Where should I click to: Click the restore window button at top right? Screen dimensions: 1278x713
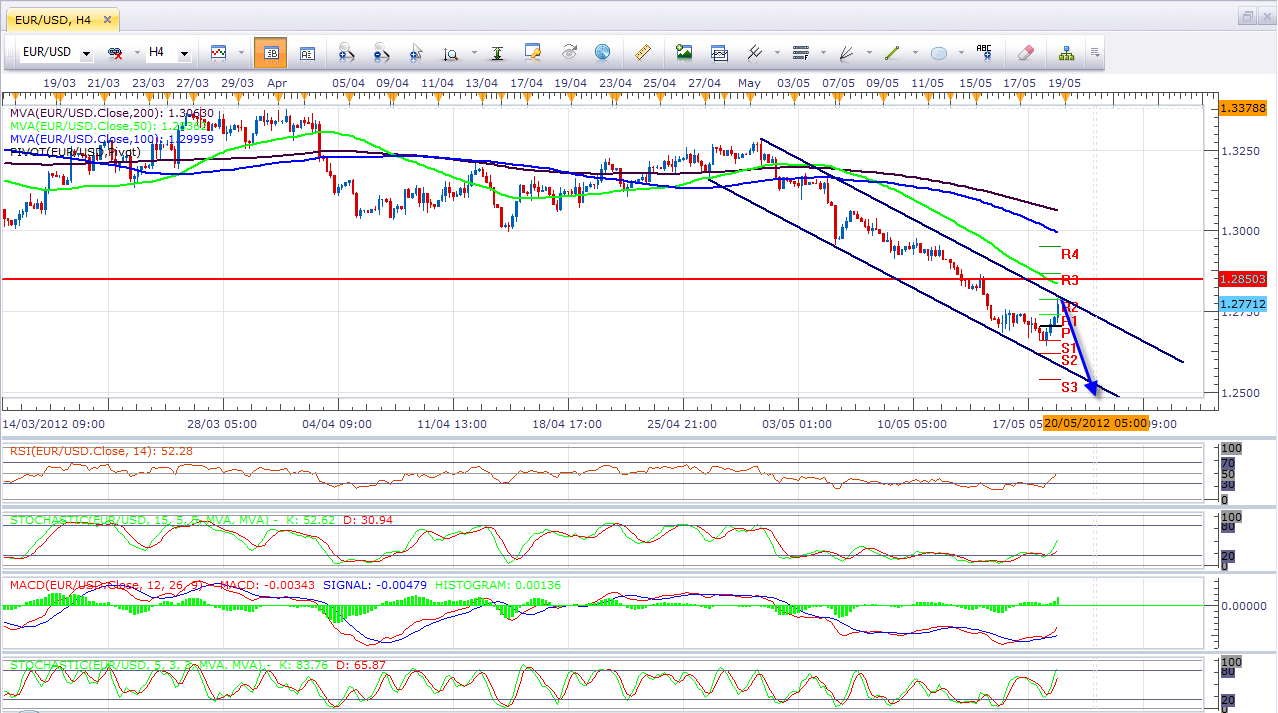coord(1247,16)
